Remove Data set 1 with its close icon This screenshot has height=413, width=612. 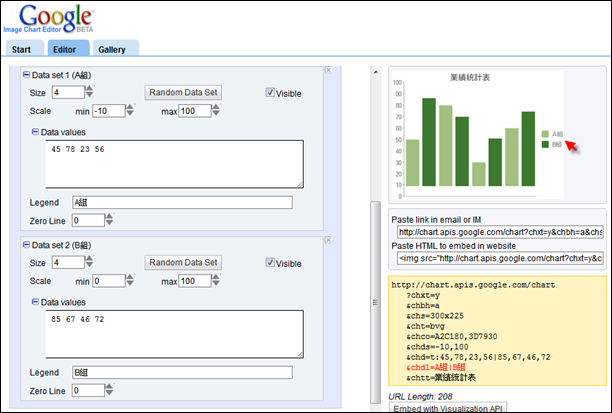click(x=329, y=70)
